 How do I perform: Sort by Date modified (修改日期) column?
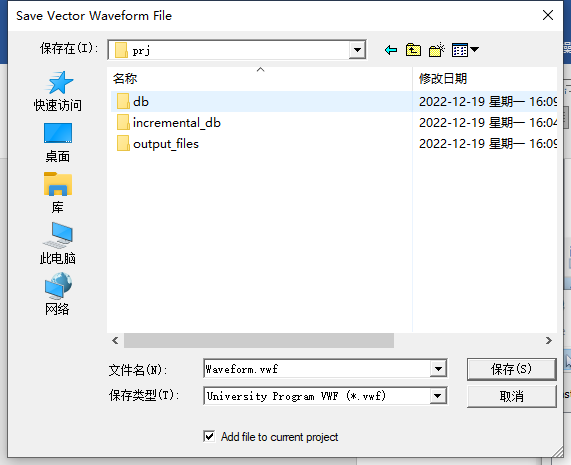(485, 78)
